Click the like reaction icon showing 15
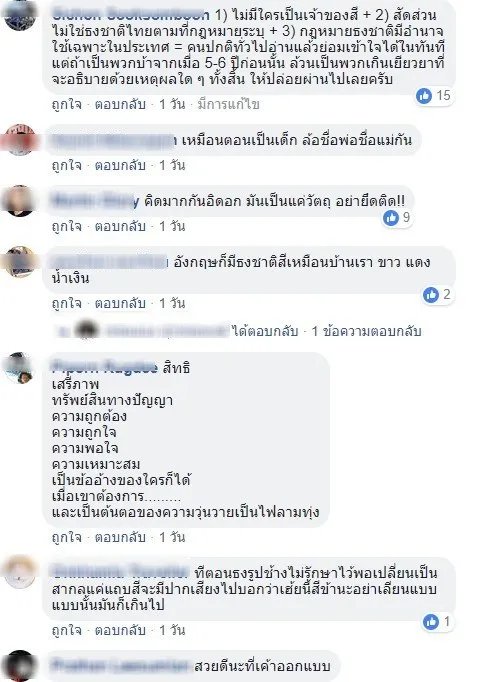This screenshot has height=682, width=487. pyautogui.click(x=424, y=95)
